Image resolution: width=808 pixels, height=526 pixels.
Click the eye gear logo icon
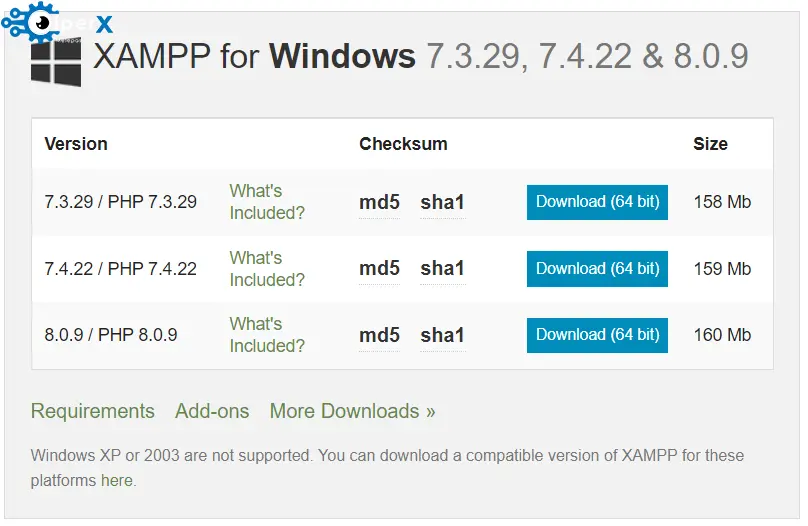pos(42,20)
